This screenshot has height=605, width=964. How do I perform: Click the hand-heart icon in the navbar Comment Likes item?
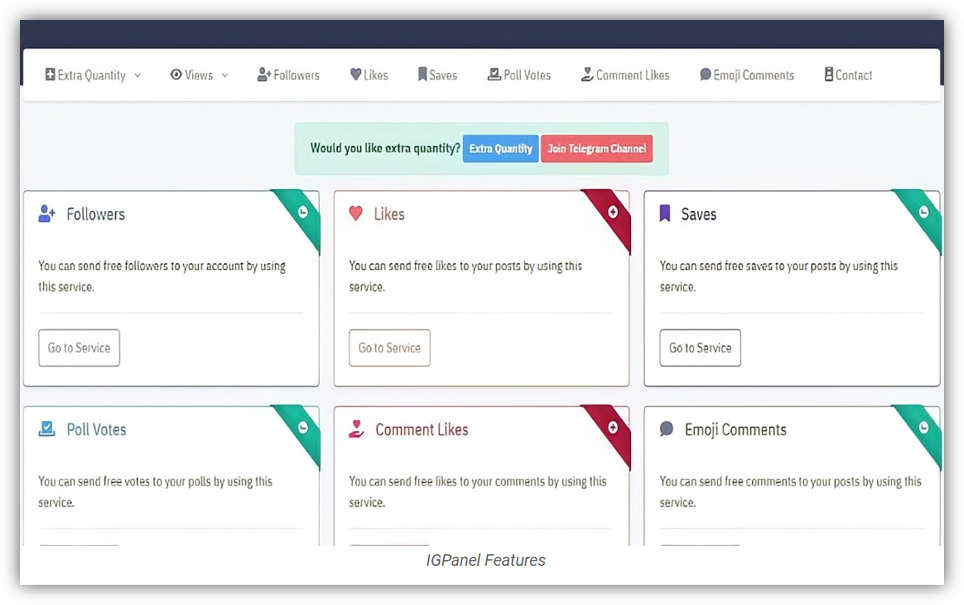pos(587,74)
